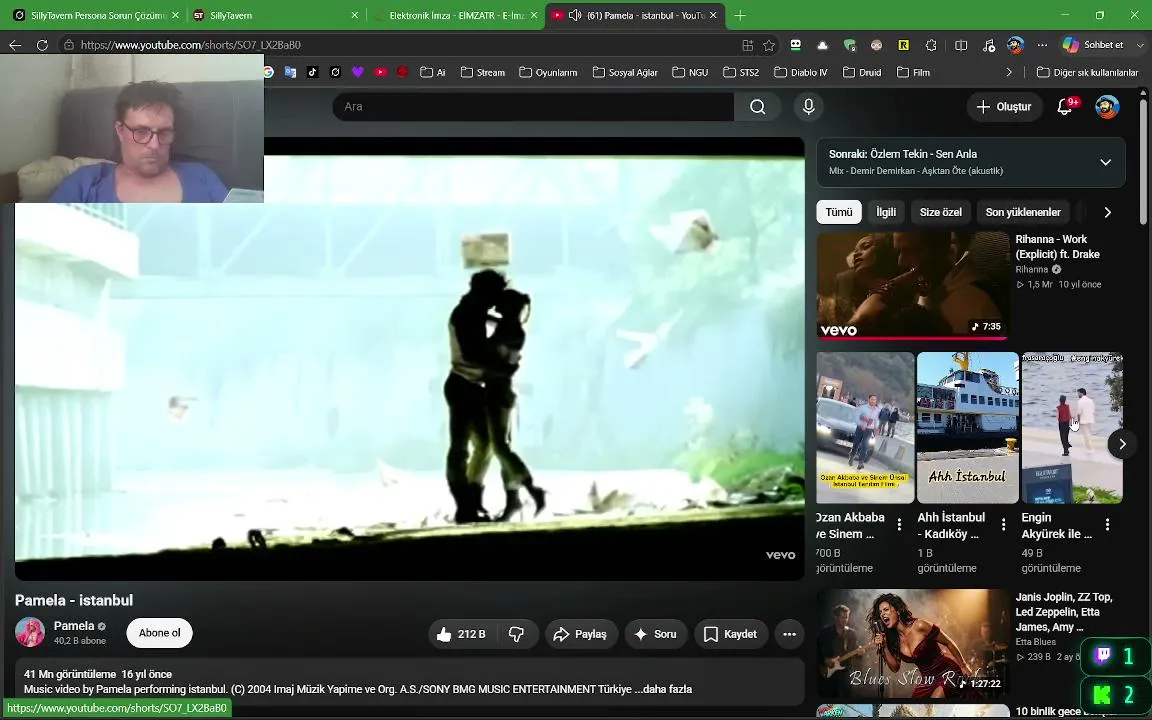Open Edge Settings and more ellipsis menu

point(1042,45)
